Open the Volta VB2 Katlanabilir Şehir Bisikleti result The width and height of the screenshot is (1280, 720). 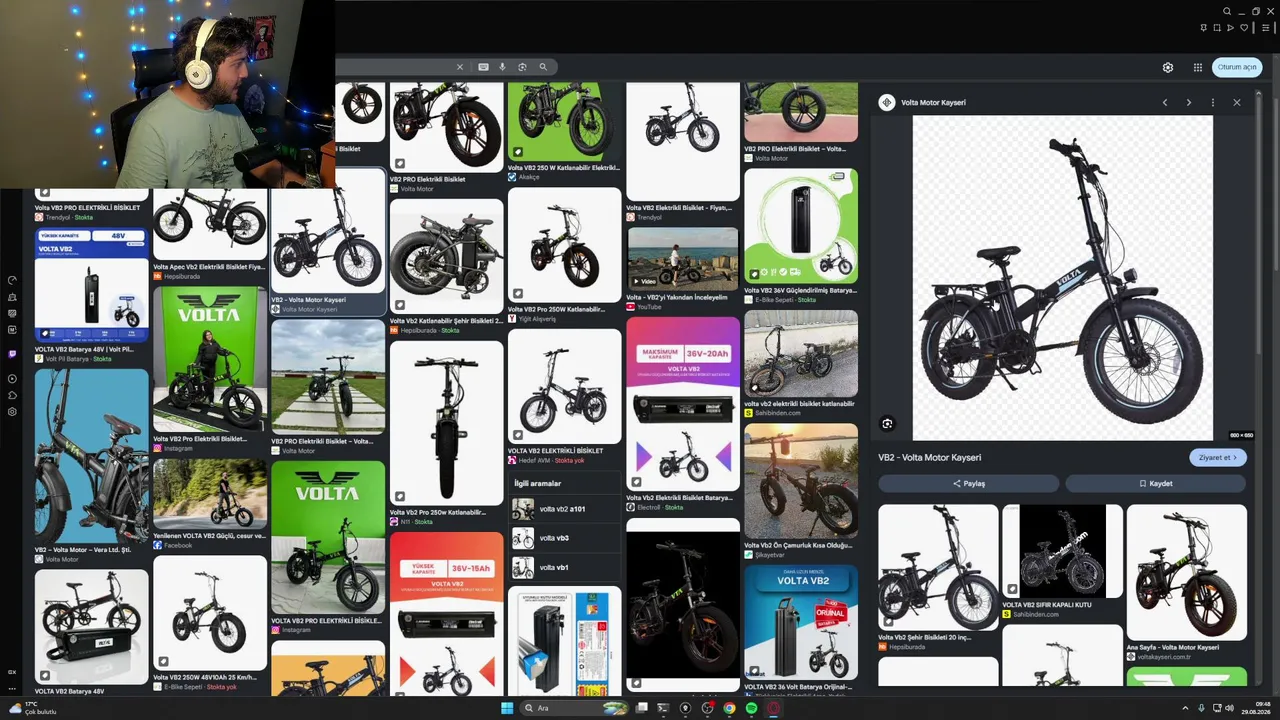[447, 266]
